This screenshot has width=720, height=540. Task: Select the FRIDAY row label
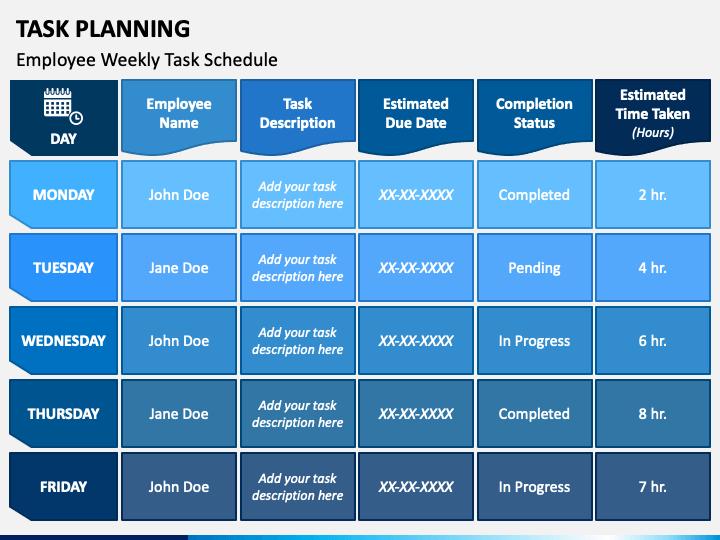pos(63,486)
